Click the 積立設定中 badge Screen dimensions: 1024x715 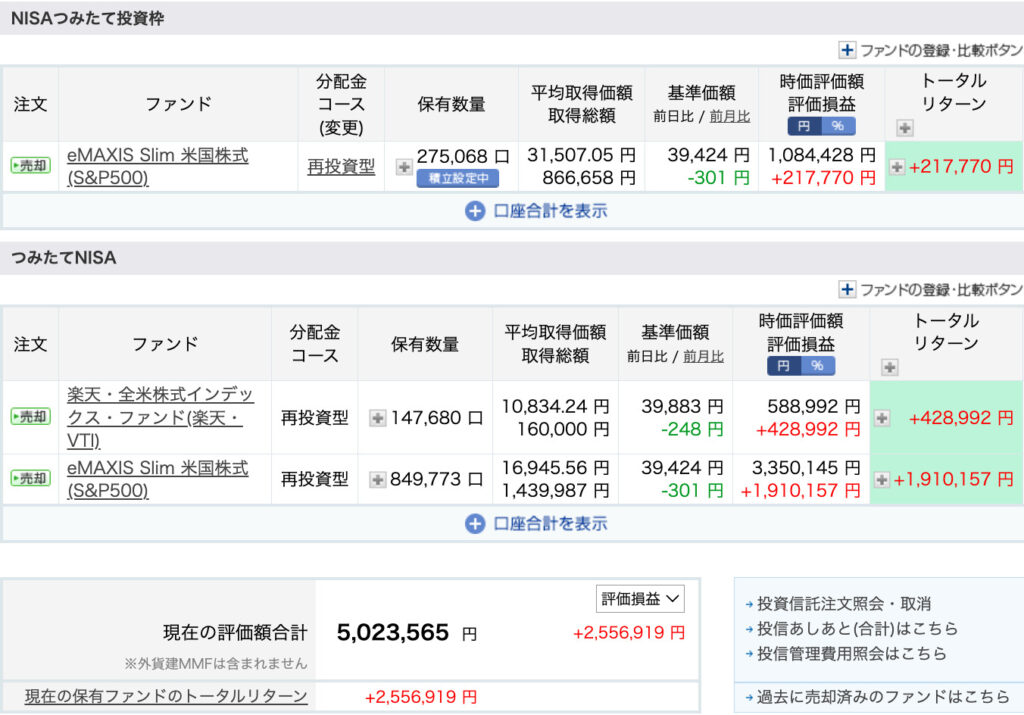click(x=457, y=179)
